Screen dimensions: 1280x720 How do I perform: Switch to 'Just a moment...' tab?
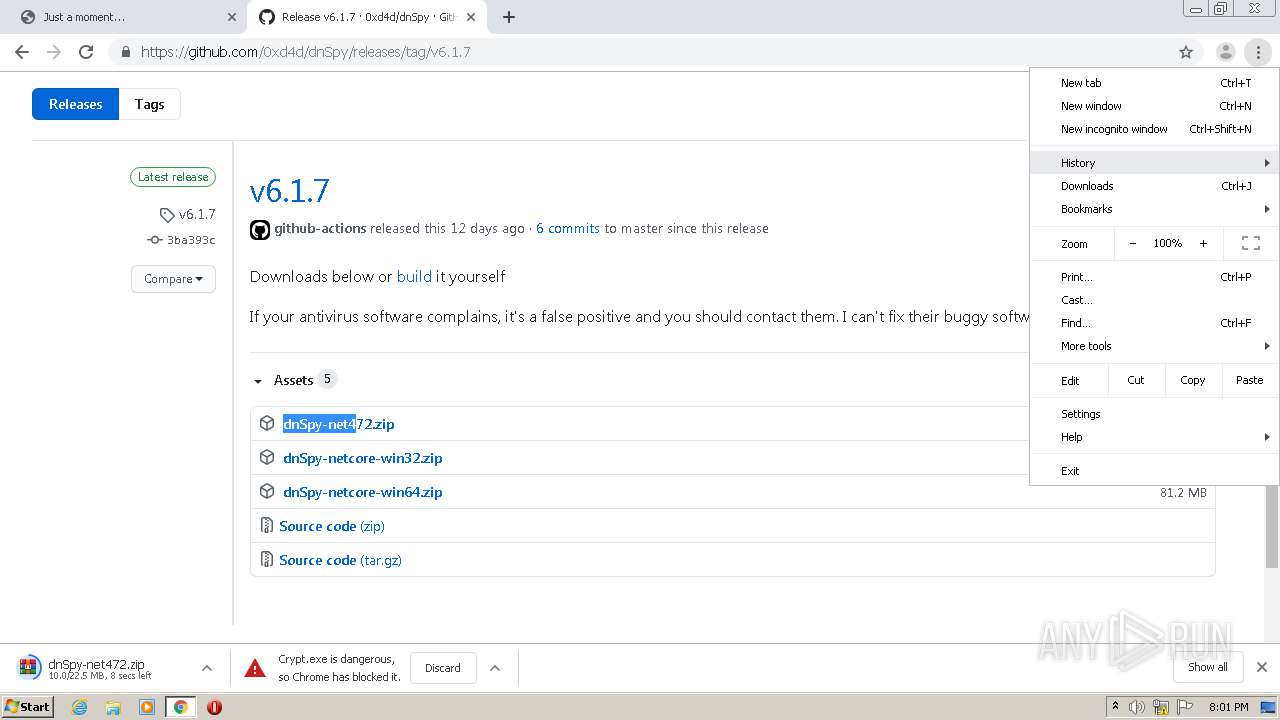[x=125, y=17]
